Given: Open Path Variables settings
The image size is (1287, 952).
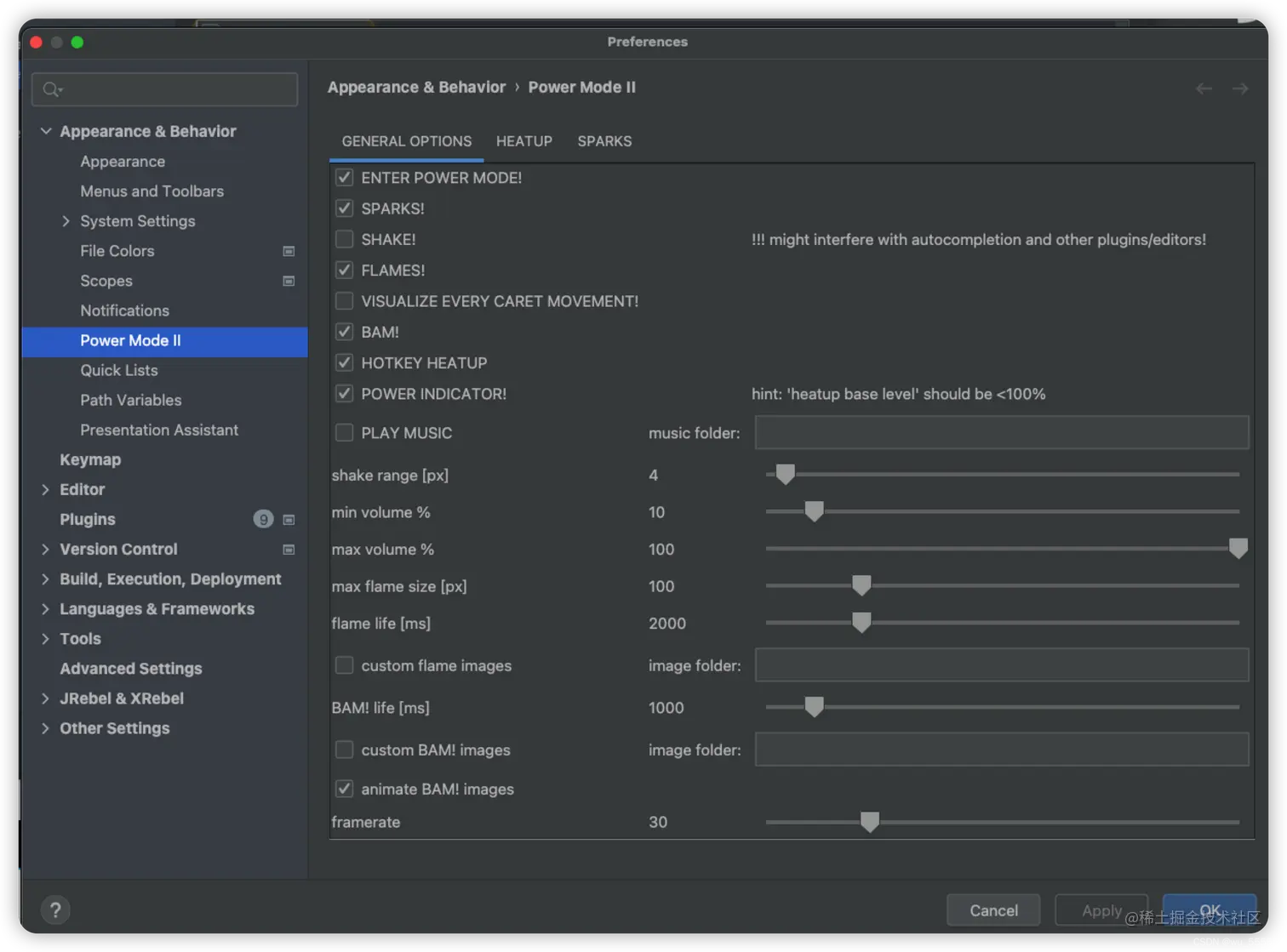Looking at the screenshot, I should (131, 400).
